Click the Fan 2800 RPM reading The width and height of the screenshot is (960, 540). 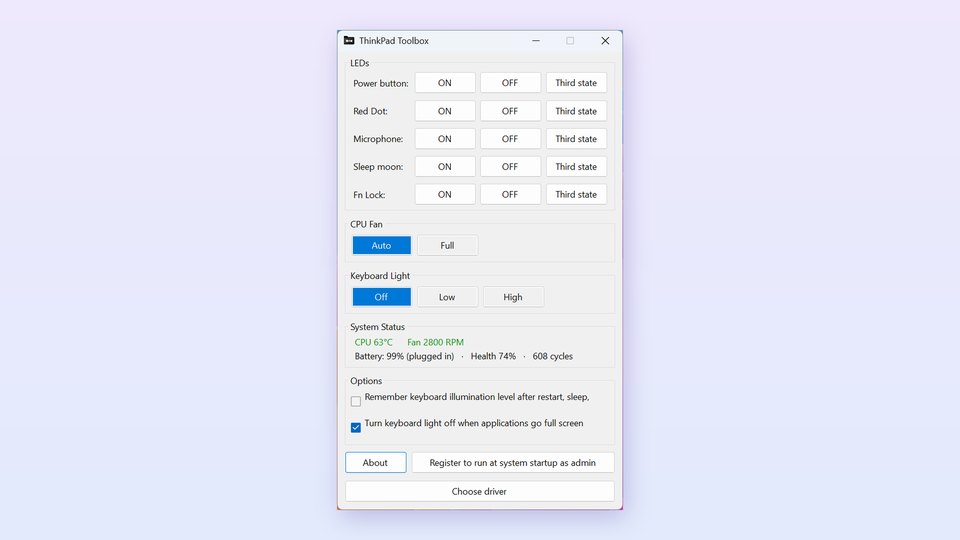(x=435, y=342)
